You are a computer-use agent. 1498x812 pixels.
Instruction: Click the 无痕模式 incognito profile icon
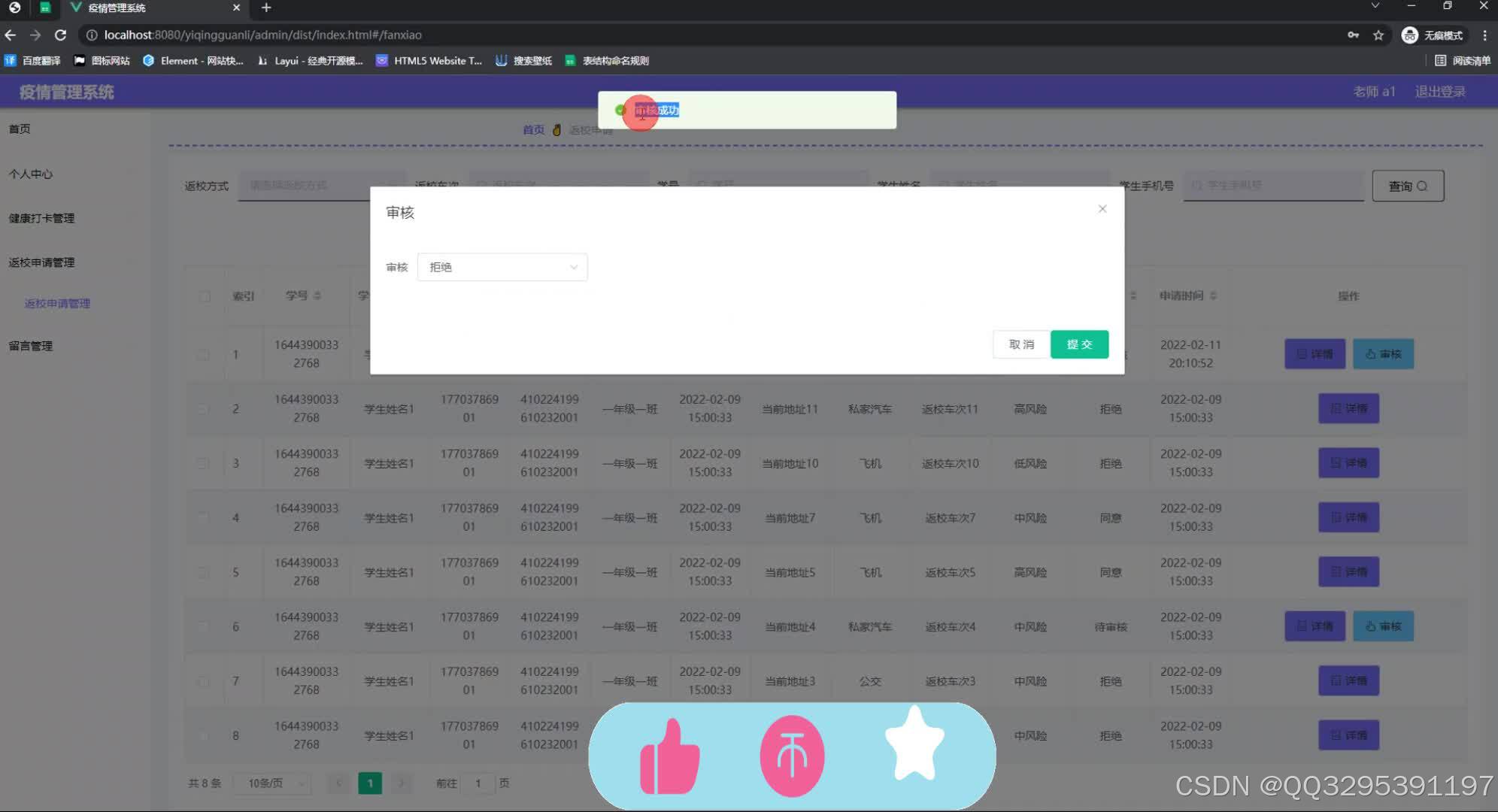1433,35
